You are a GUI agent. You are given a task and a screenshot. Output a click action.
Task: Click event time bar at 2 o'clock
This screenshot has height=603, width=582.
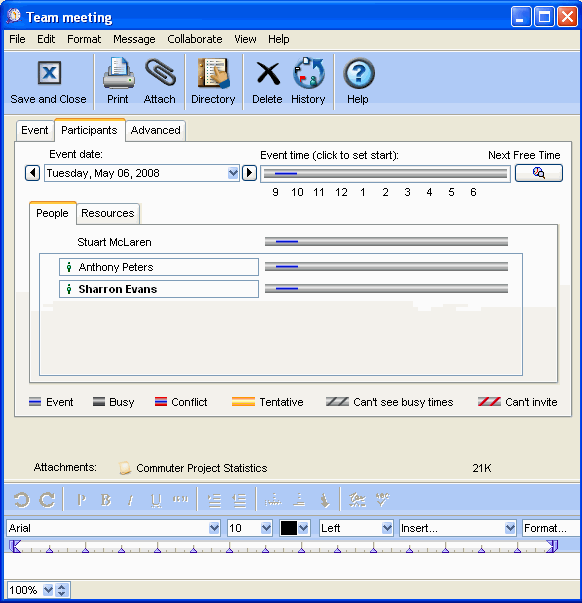[x=385, y=174]
